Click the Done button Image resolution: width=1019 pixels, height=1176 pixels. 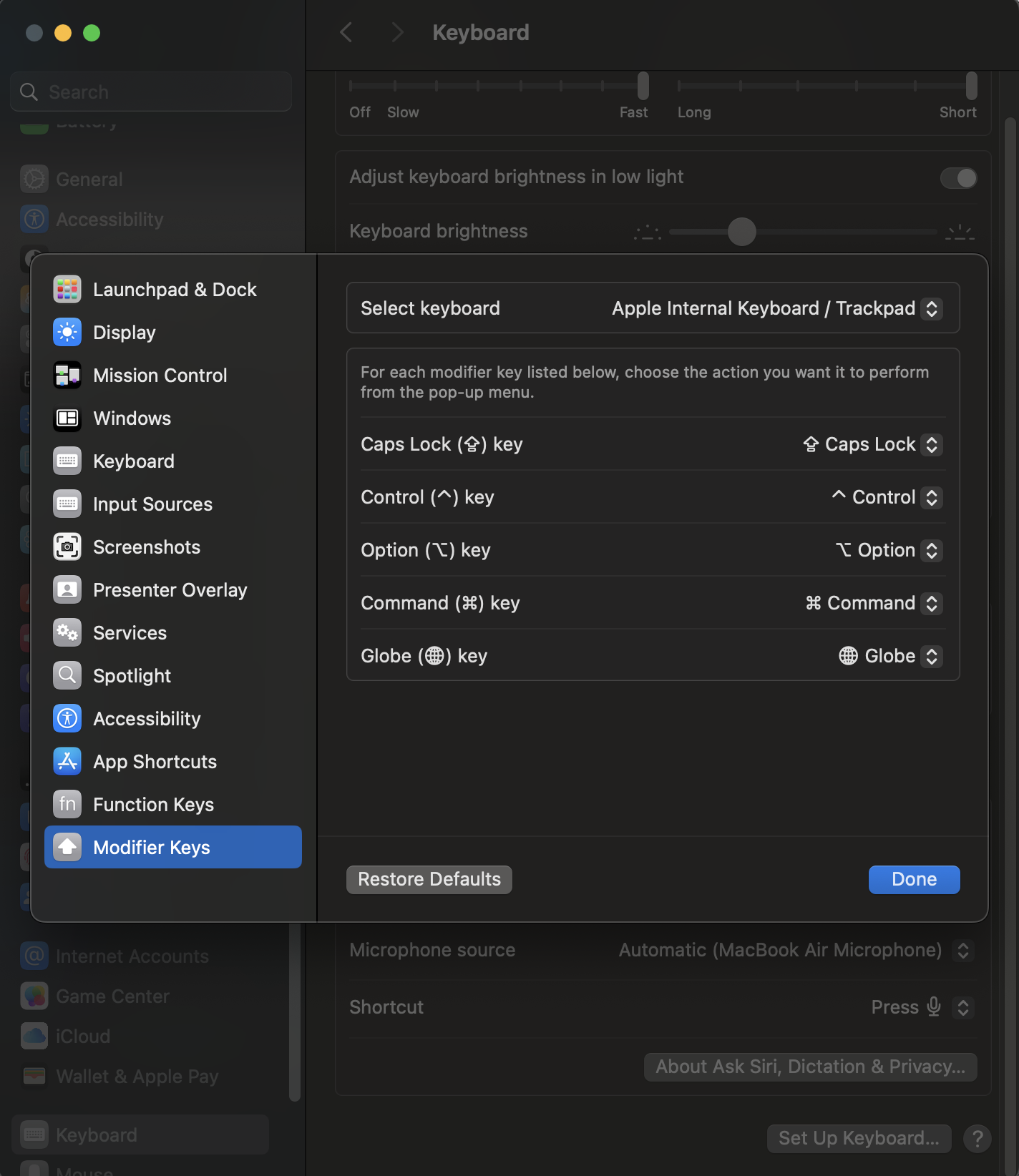pyautogui.click(x=915, y=879)
